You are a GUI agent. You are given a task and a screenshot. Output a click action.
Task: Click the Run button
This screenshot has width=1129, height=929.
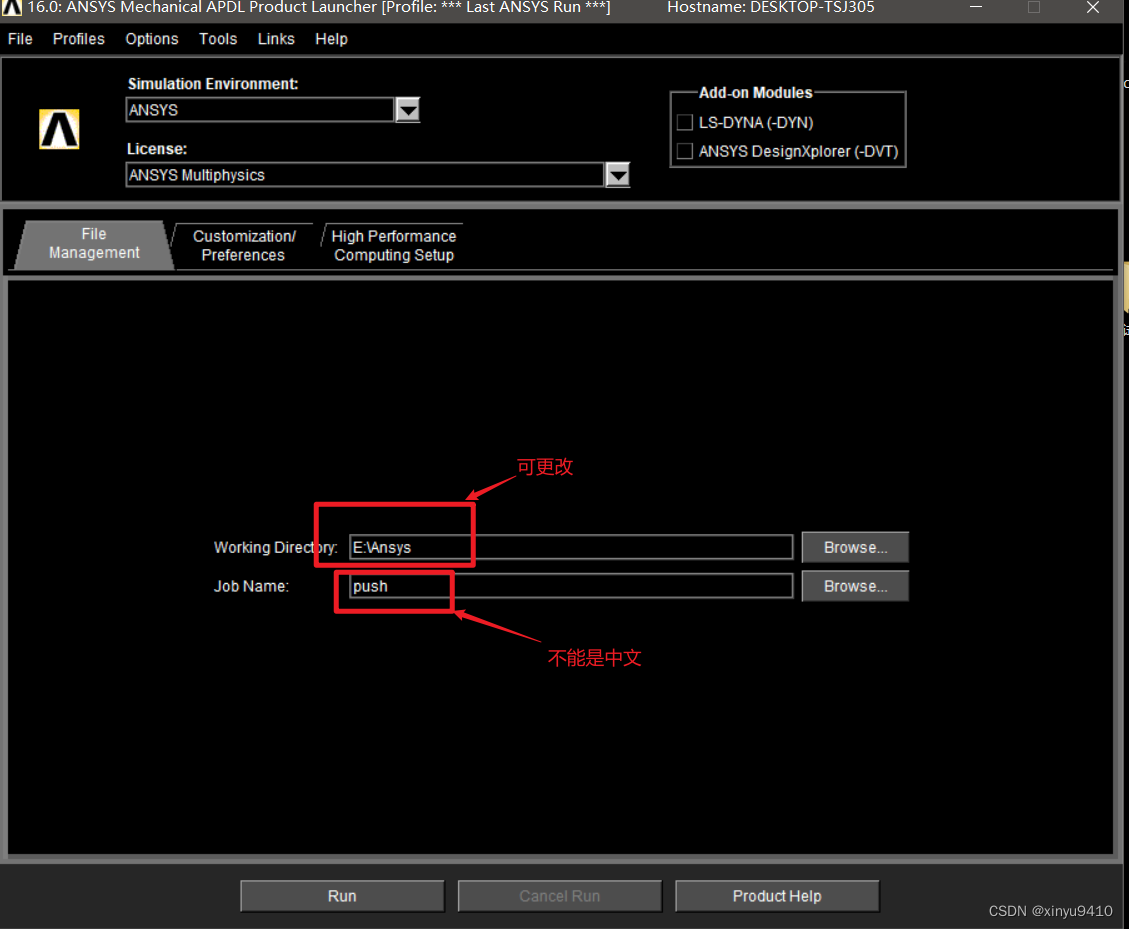coord(342,896)
